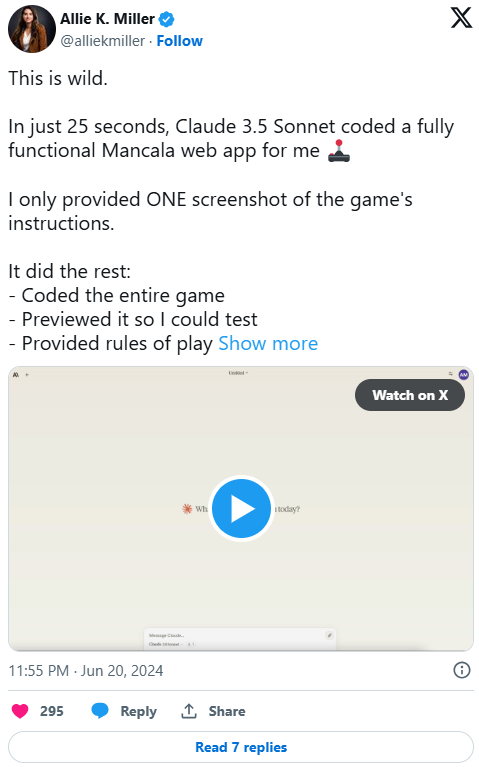479x767 pixels.
Task: Click the blue verified badge
Action: click(x=166, y=19)
